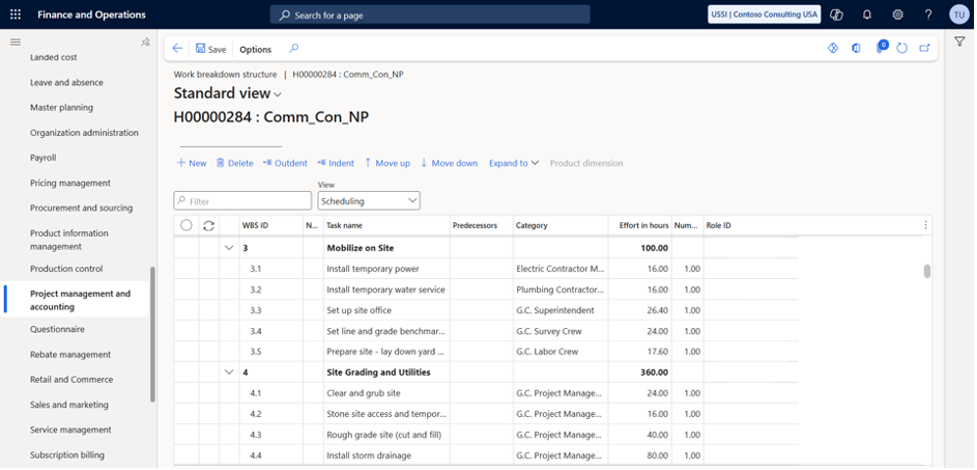Open the Leave and absence module

(x=67, y=82)
